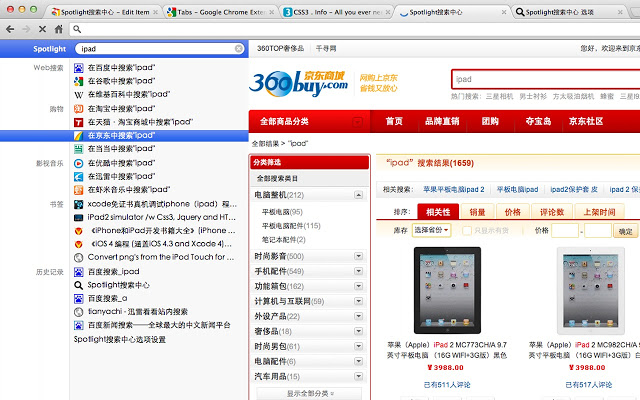Click the Youku play icon
Screen dimensions: 640x400
coord(78,163)
